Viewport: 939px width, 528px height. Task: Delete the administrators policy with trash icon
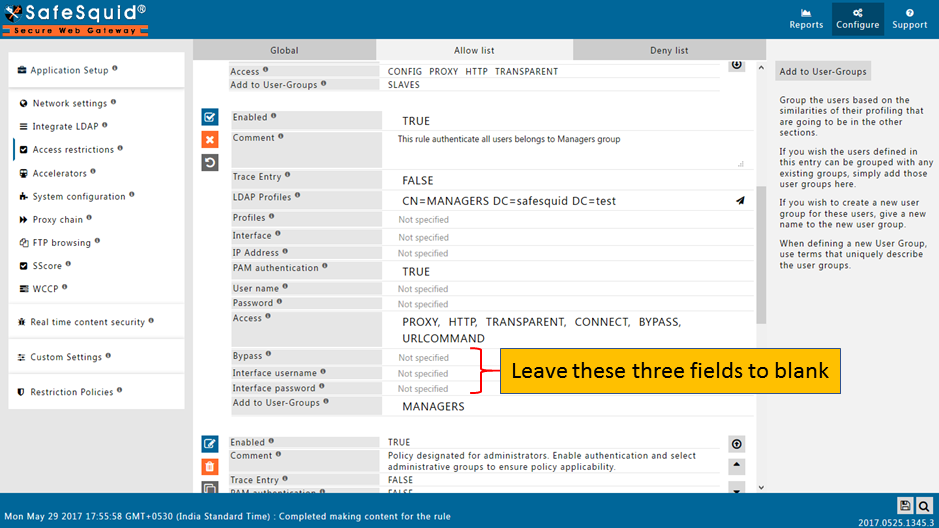[x=210, y=466]
